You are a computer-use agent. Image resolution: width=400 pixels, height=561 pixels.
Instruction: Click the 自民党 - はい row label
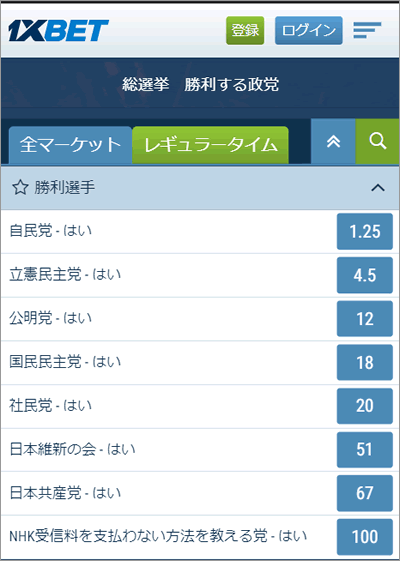click(50, 231)
